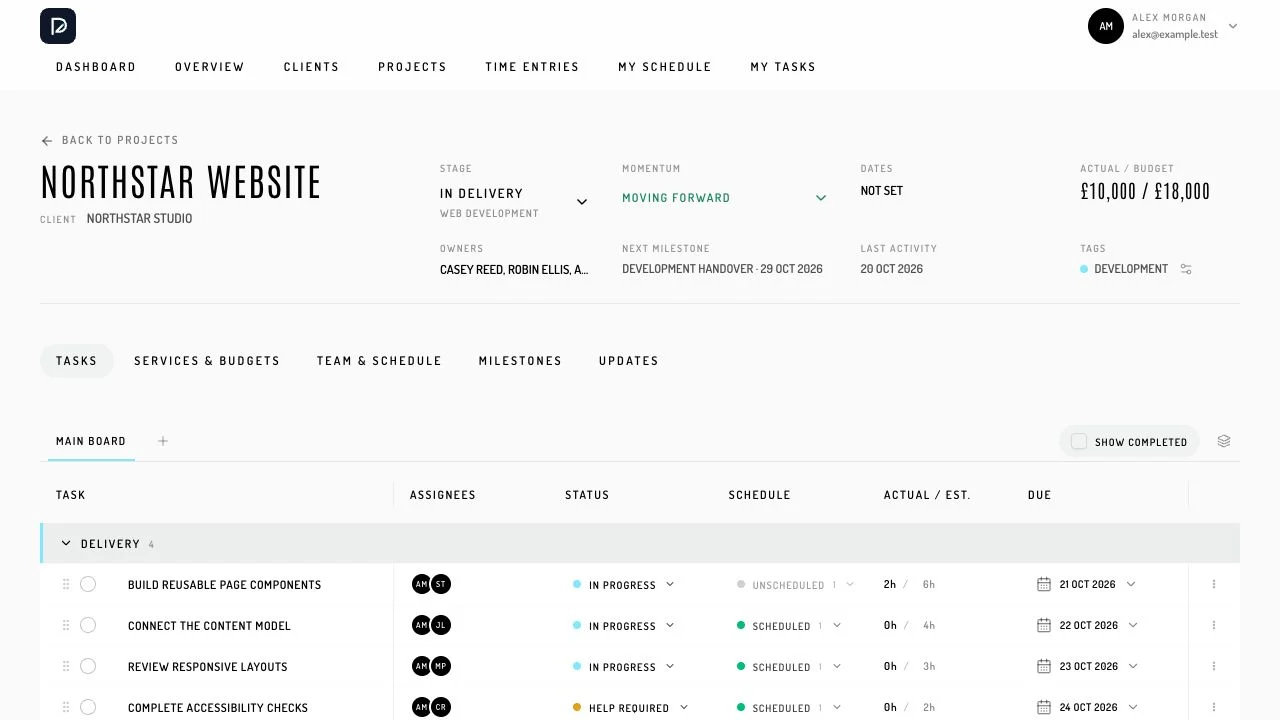Grab drag handle for Build Reusable Page Components

(66, 584)
